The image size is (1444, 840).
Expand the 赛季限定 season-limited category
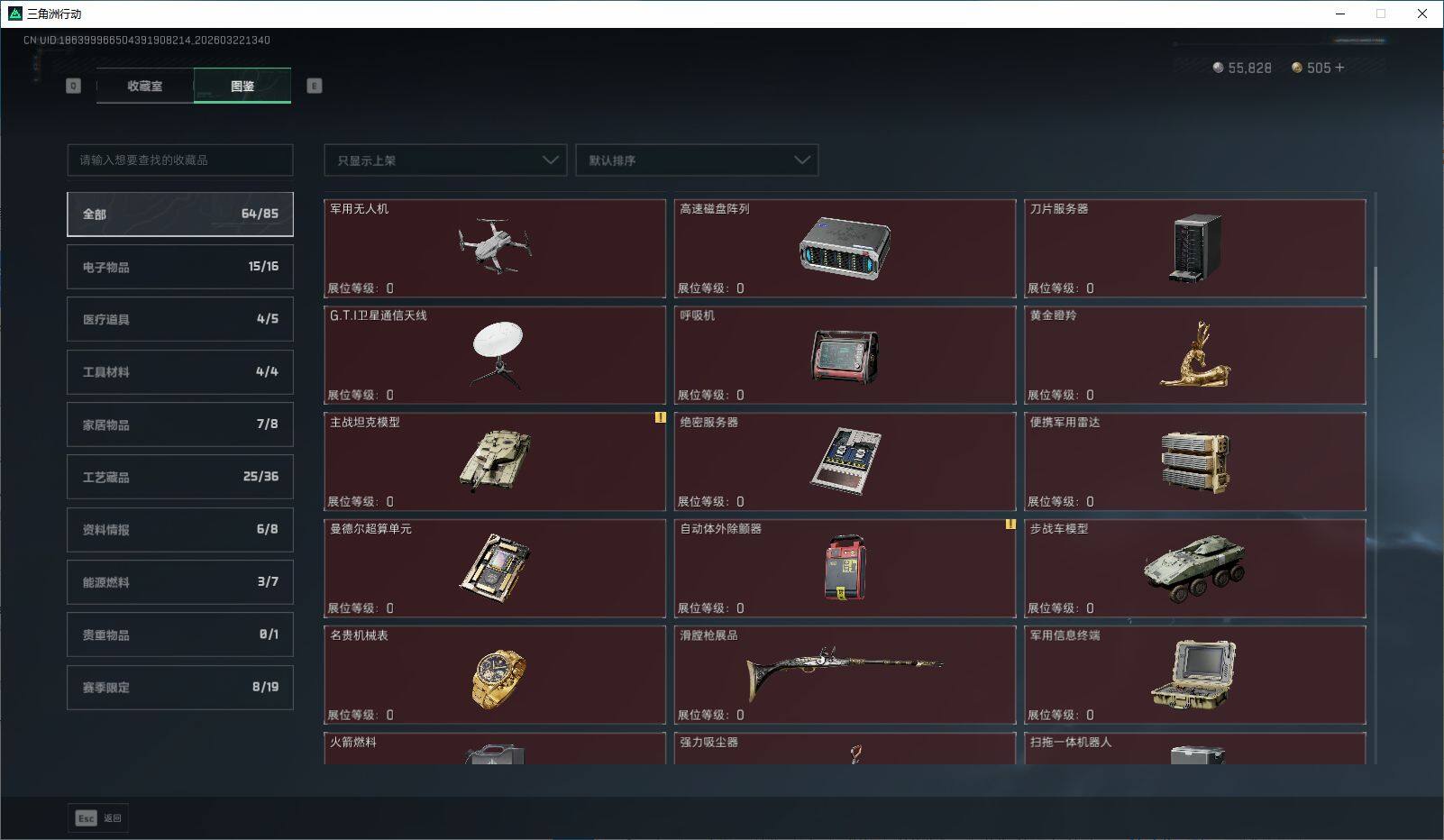(179, 687)
